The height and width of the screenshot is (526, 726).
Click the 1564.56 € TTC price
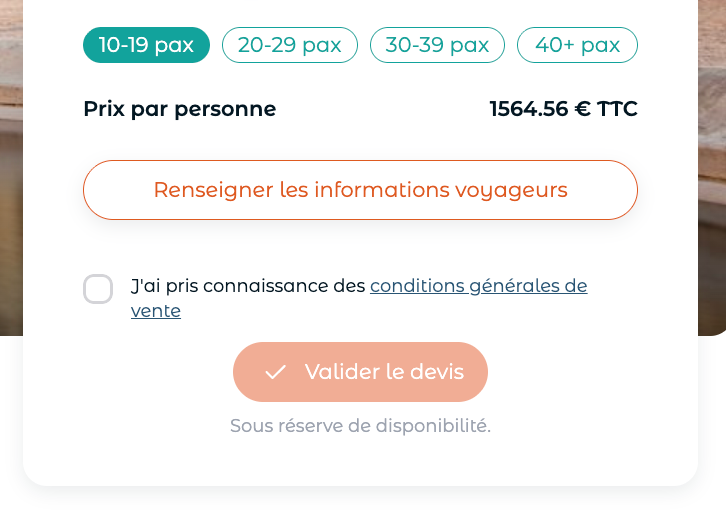(x=563, y=109)
